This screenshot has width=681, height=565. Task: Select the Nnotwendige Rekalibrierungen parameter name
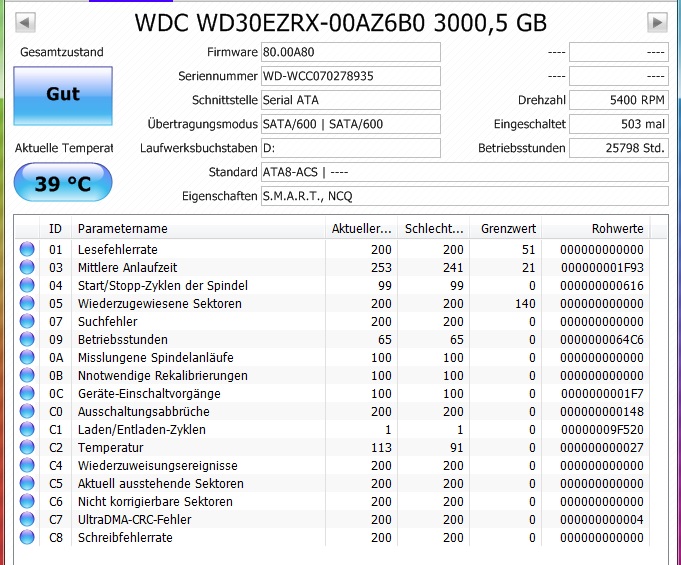pos(162,376)
